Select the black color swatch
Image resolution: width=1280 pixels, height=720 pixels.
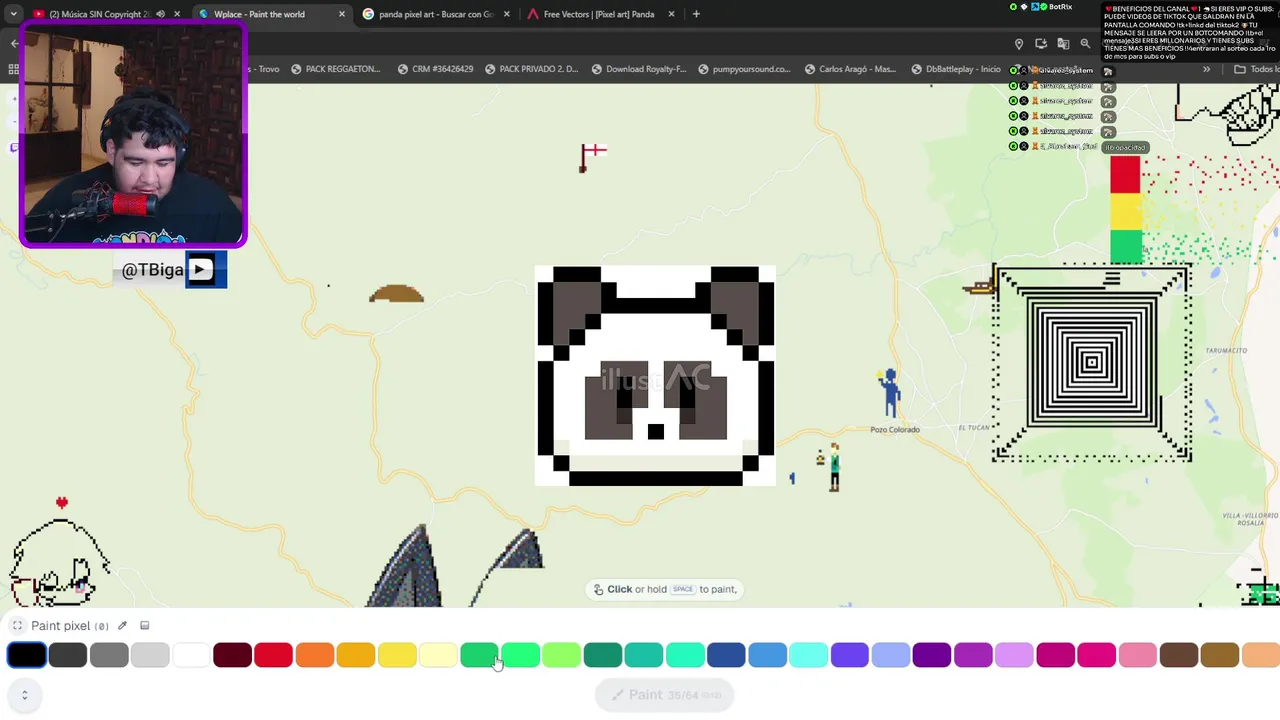click(27, 655)
